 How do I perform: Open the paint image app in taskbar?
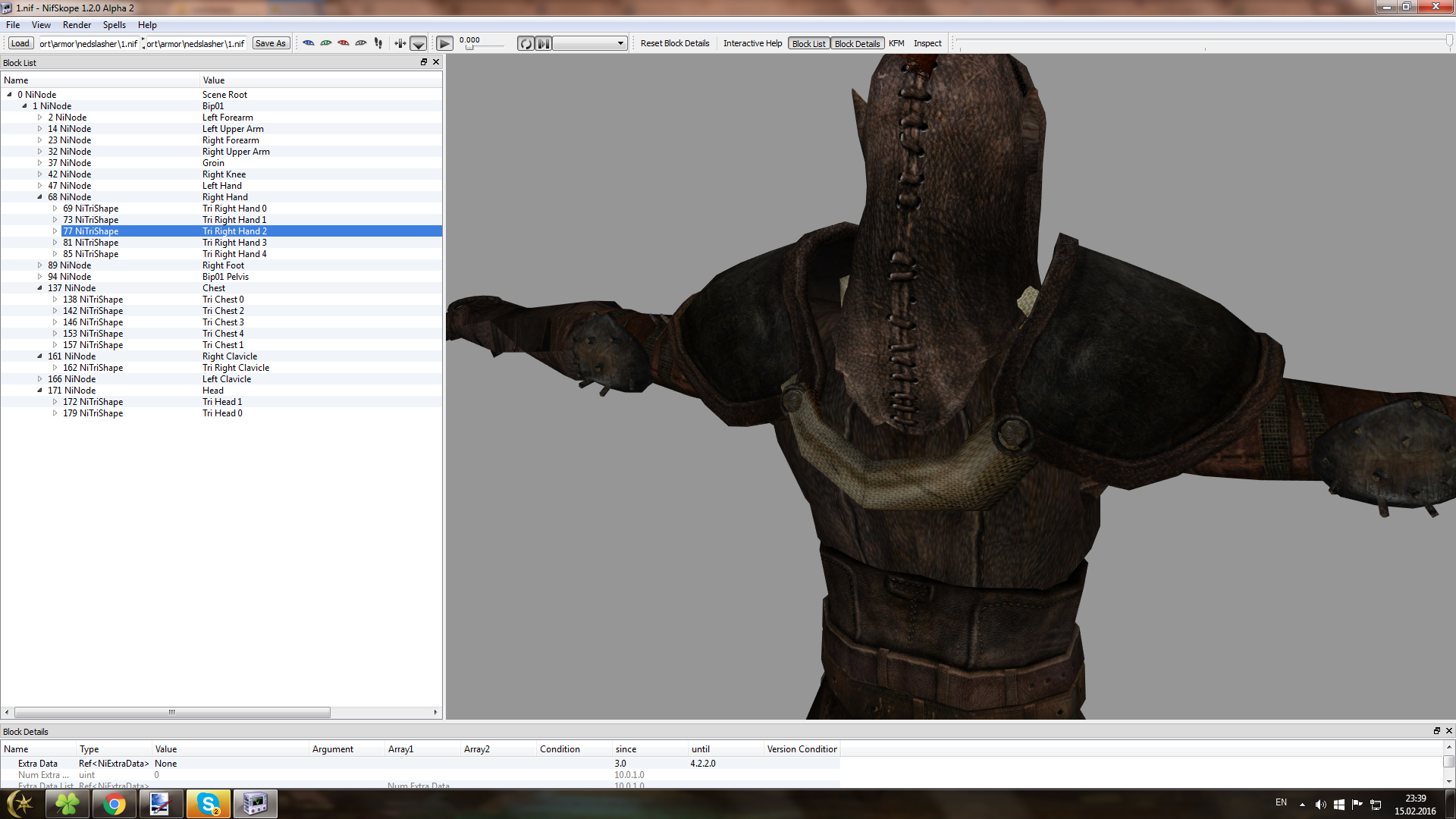162,804
